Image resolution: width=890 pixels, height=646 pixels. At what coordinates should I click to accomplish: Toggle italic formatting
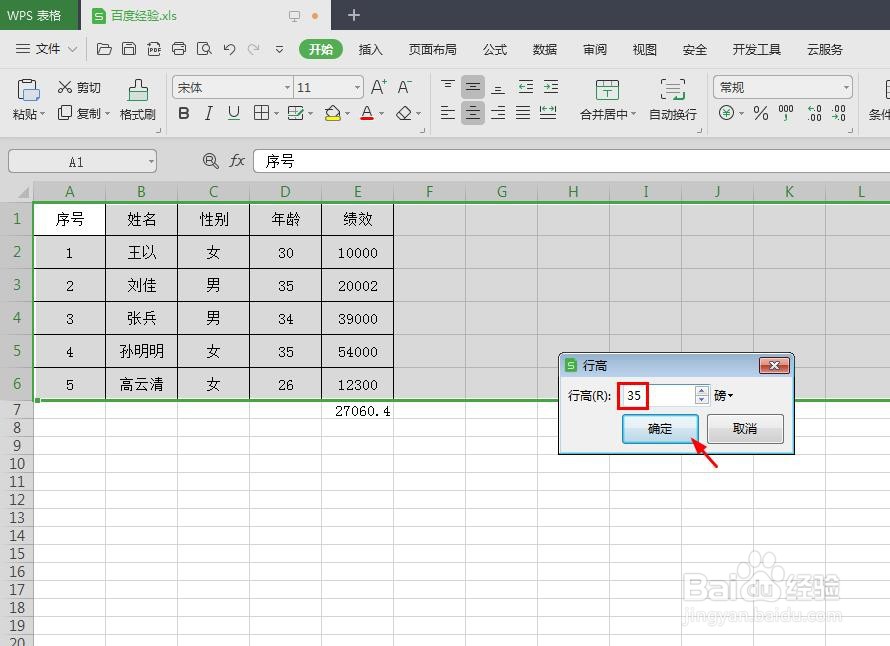[x=208, y=113]
